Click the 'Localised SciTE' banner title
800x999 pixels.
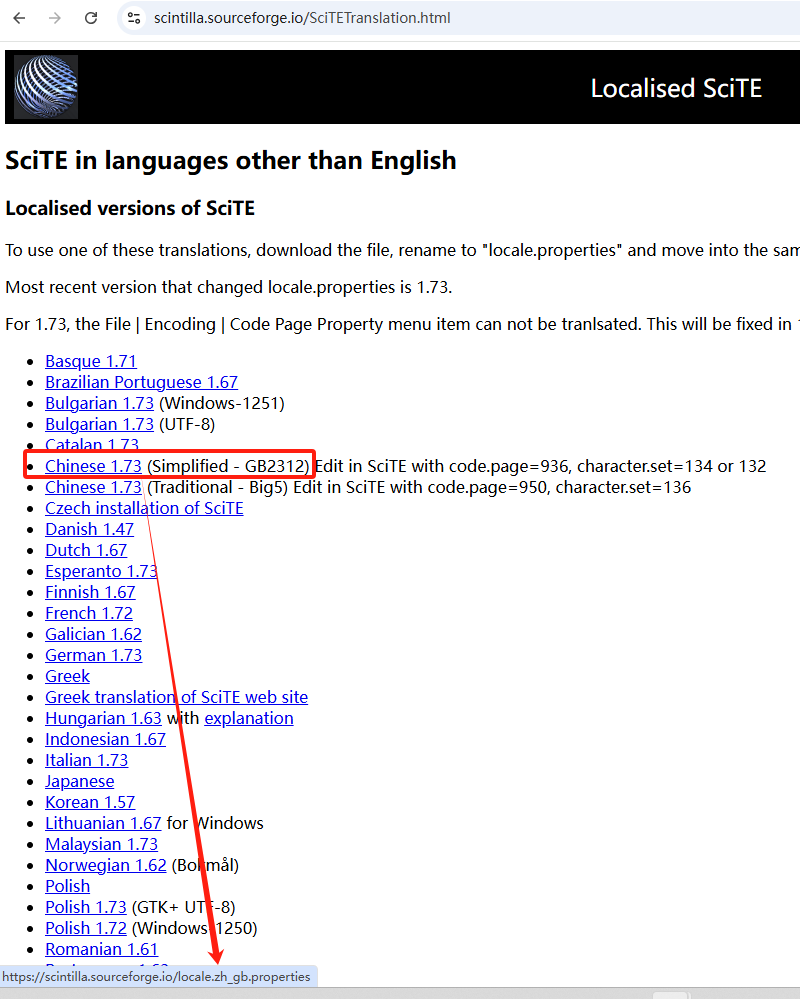(x=676, y=89)
